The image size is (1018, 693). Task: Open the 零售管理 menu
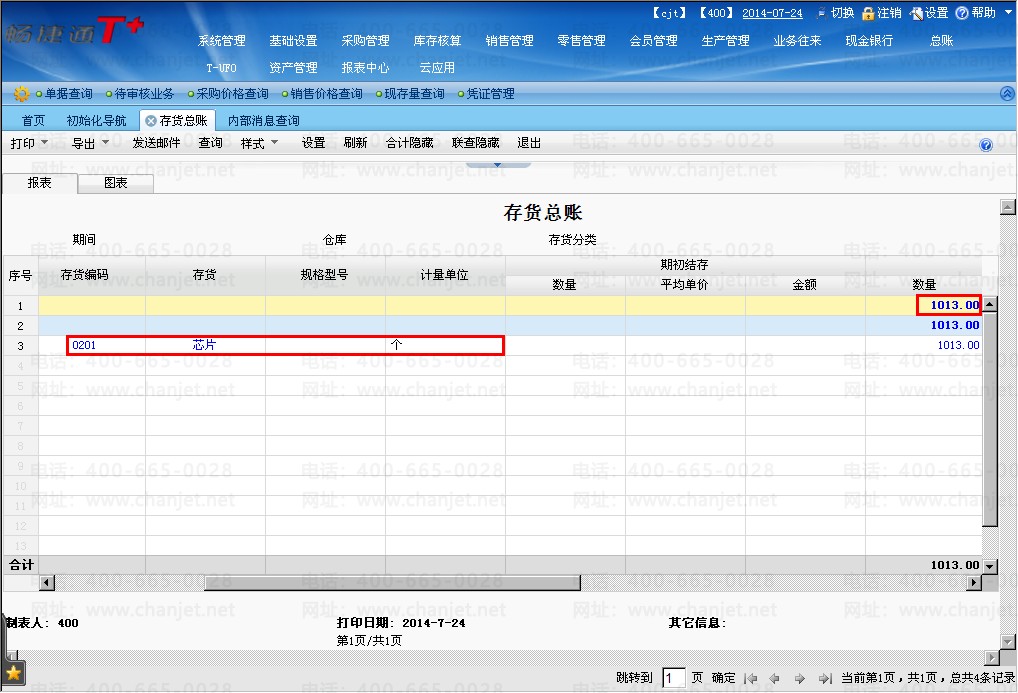[x=582, y=41]
